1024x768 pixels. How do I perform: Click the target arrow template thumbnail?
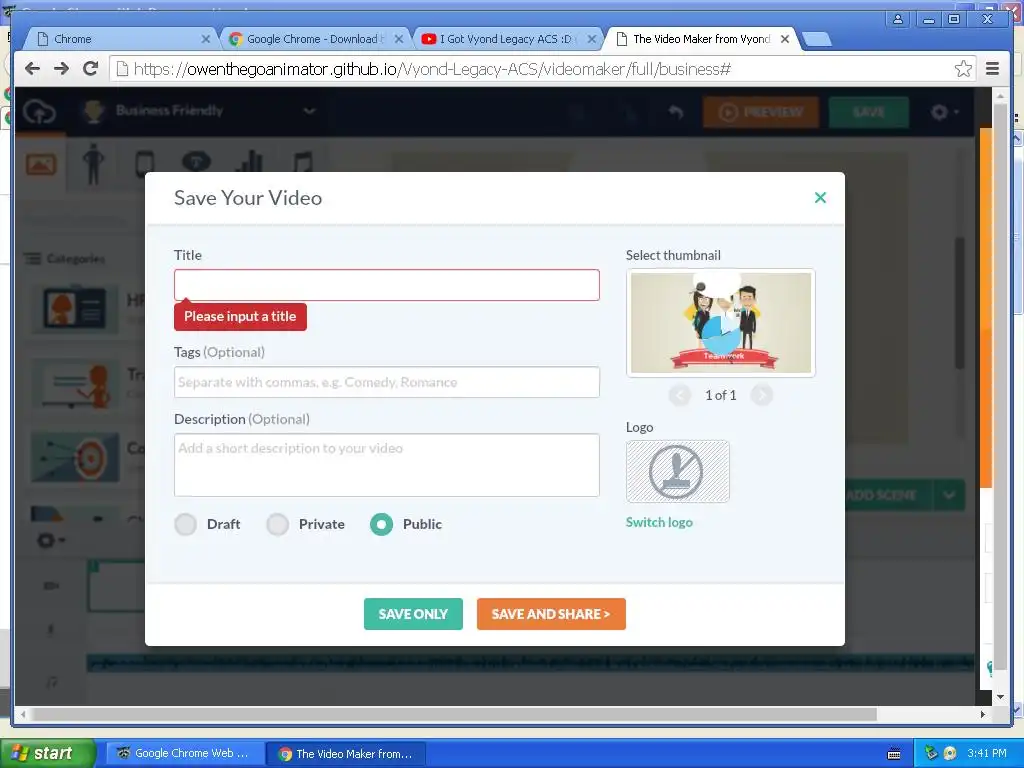click(x=75, y=456)
